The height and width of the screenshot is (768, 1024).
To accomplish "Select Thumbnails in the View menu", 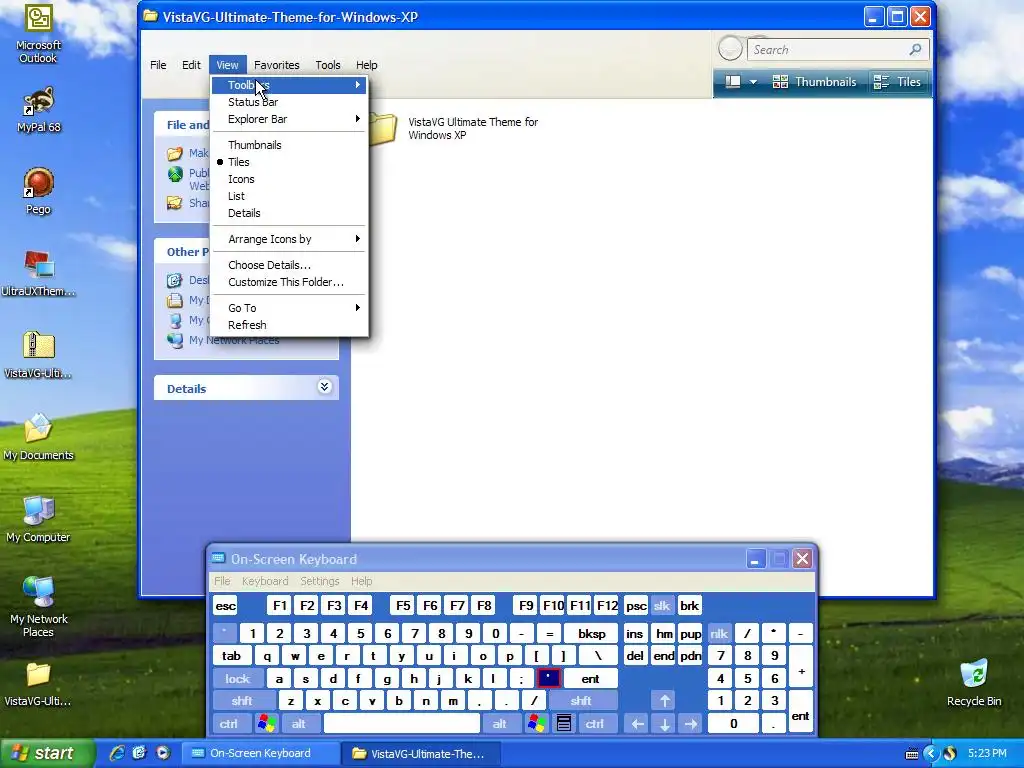I will pos(289,145).
